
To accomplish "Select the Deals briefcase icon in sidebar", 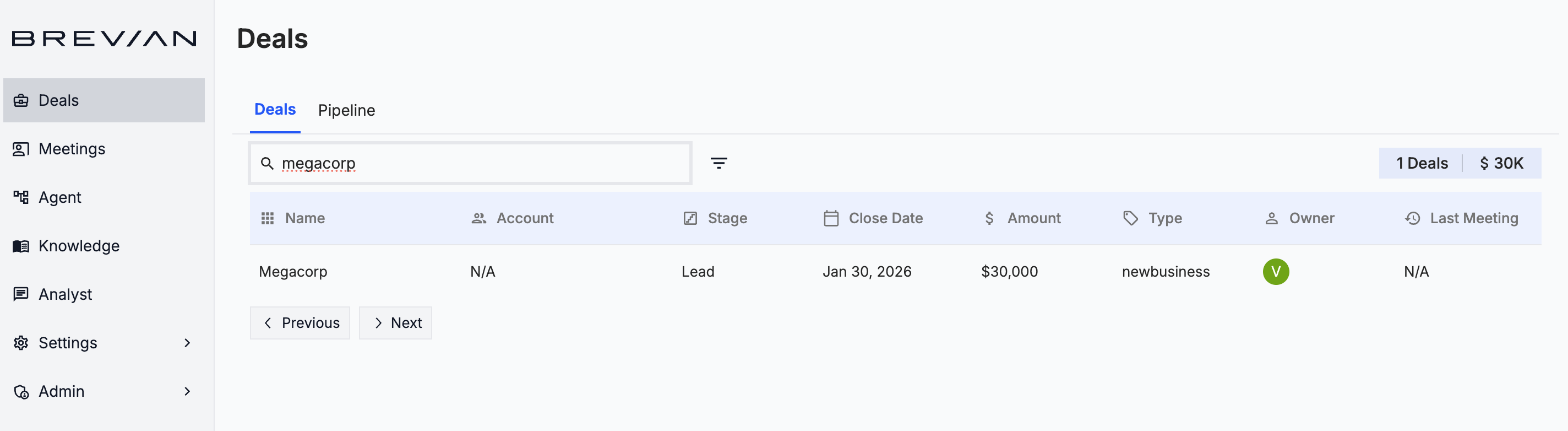I will 22,99.
